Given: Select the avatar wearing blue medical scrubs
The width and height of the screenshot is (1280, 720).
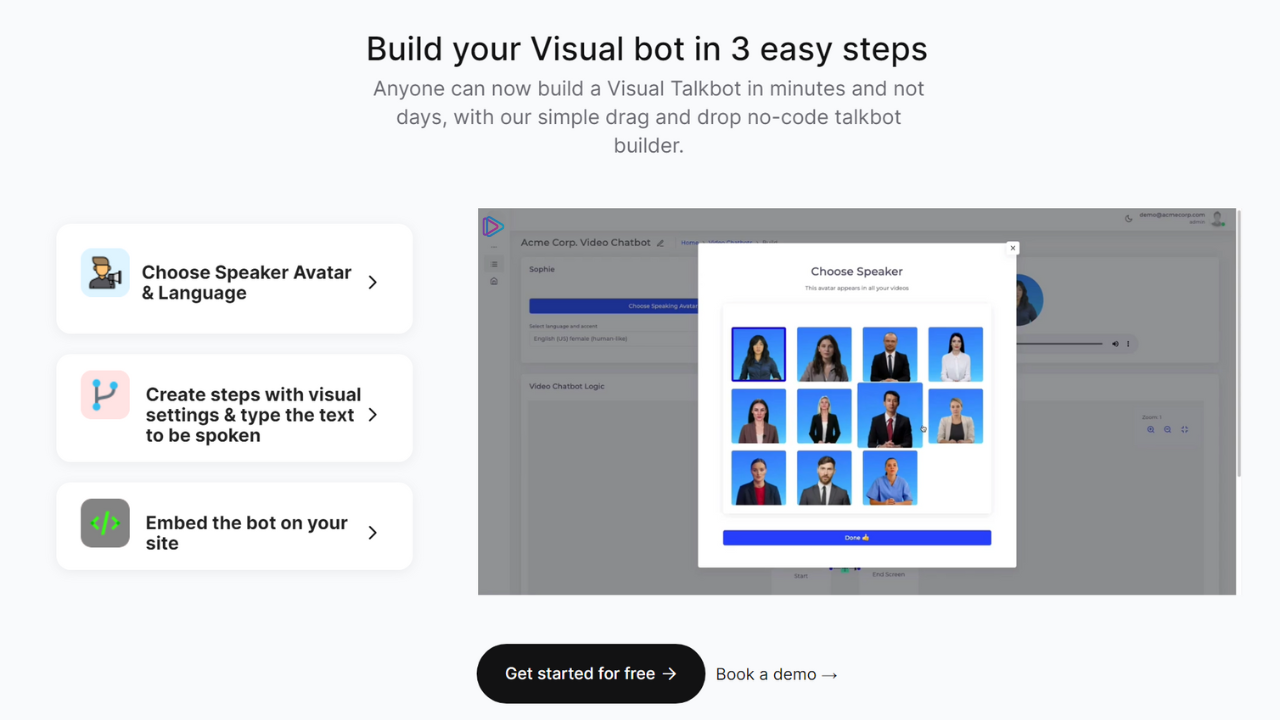Looking at the screenshot, I should [x=889, y=478].
